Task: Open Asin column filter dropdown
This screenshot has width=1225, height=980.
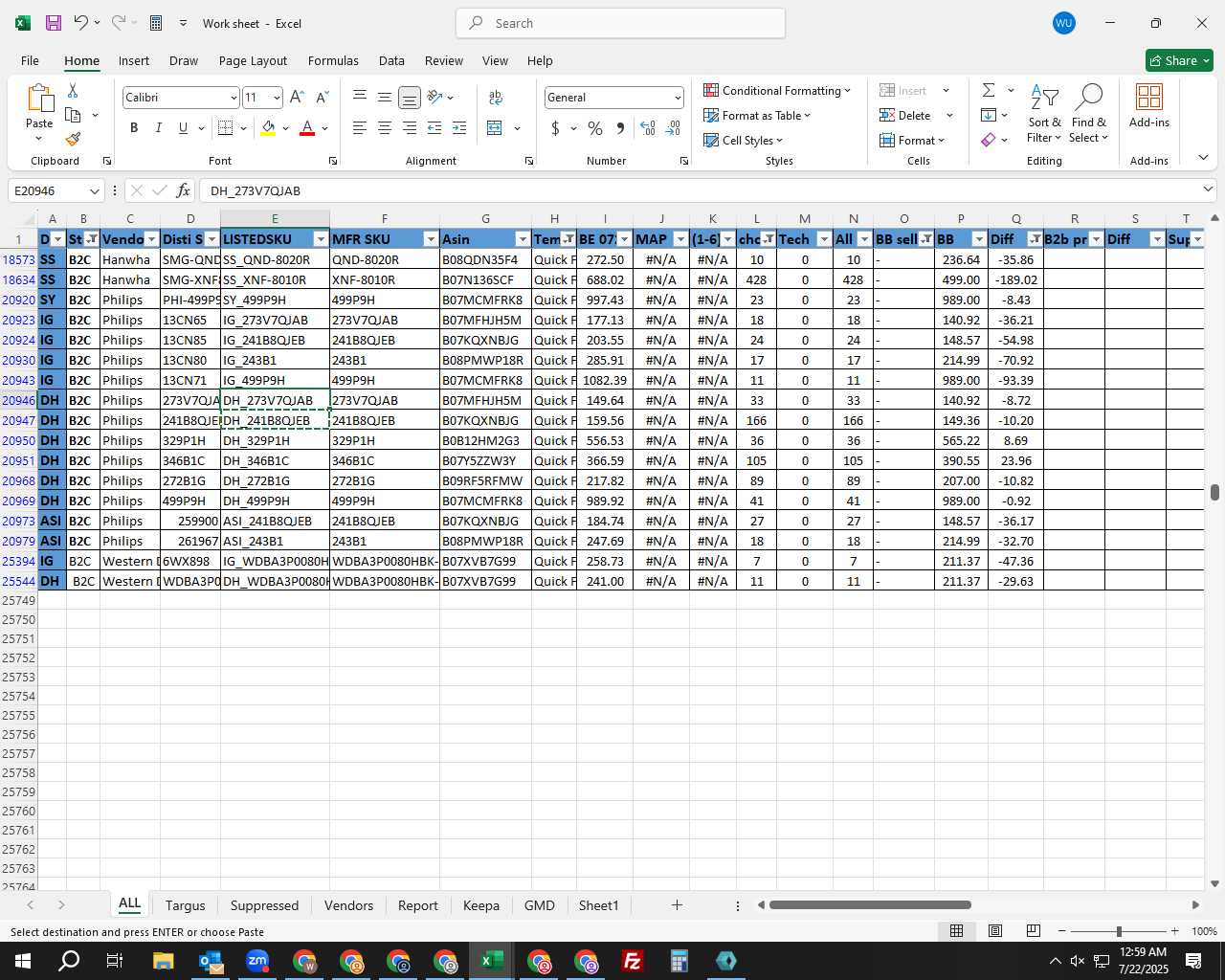Action: [523, 239]
